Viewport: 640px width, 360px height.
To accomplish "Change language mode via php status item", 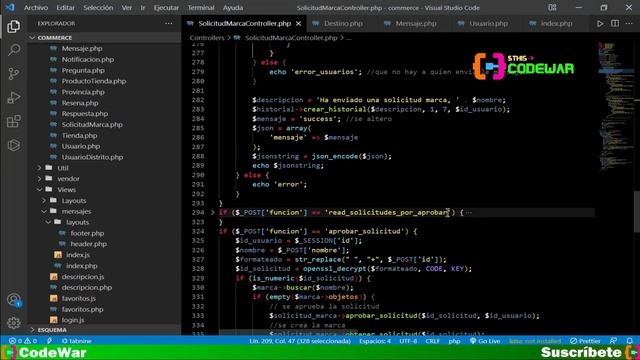I will tap(454, 341).
